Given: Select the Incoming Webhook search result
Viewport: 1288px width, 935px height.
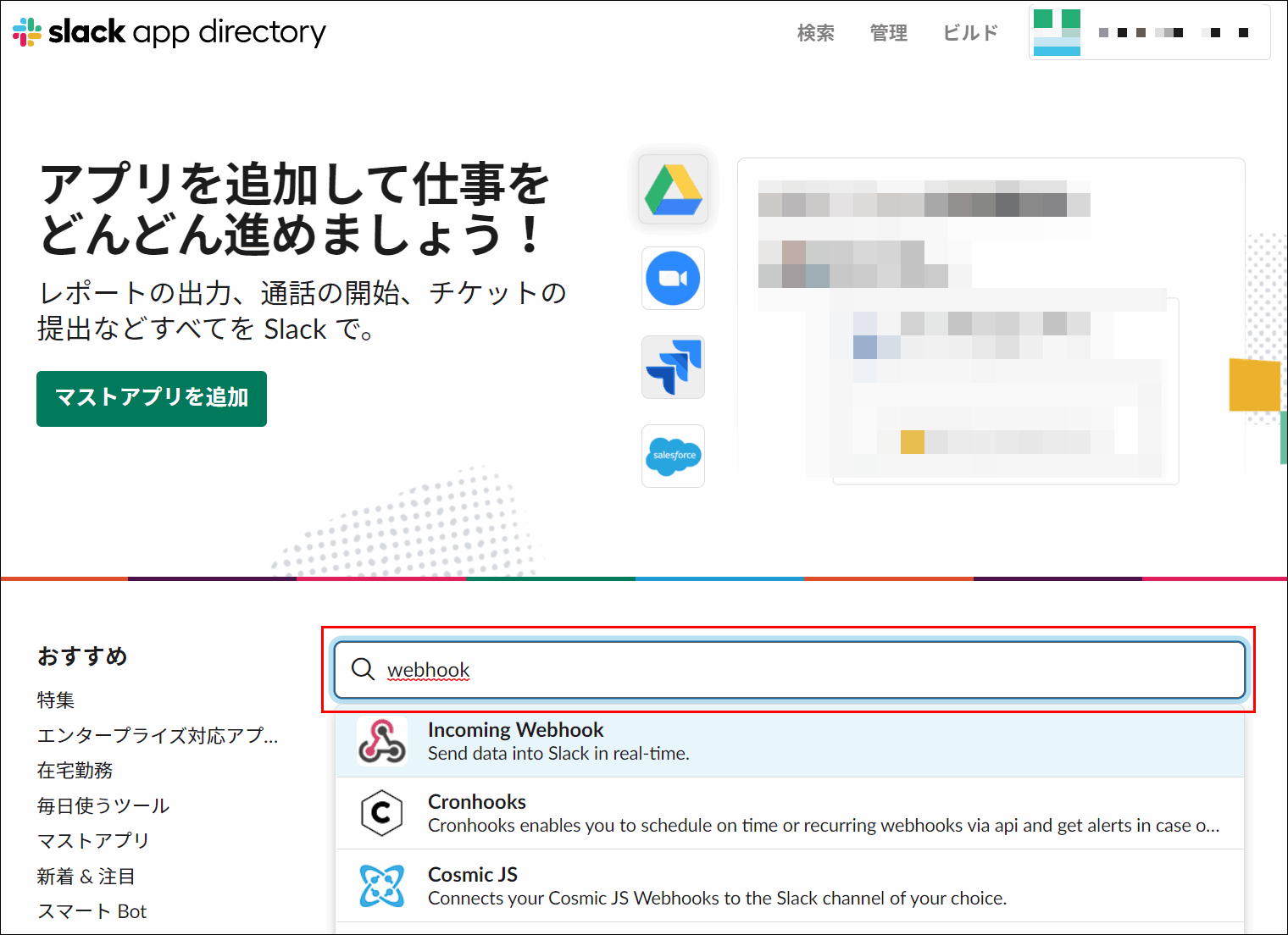Looking at the screenshot, I should tap(790, 742).
